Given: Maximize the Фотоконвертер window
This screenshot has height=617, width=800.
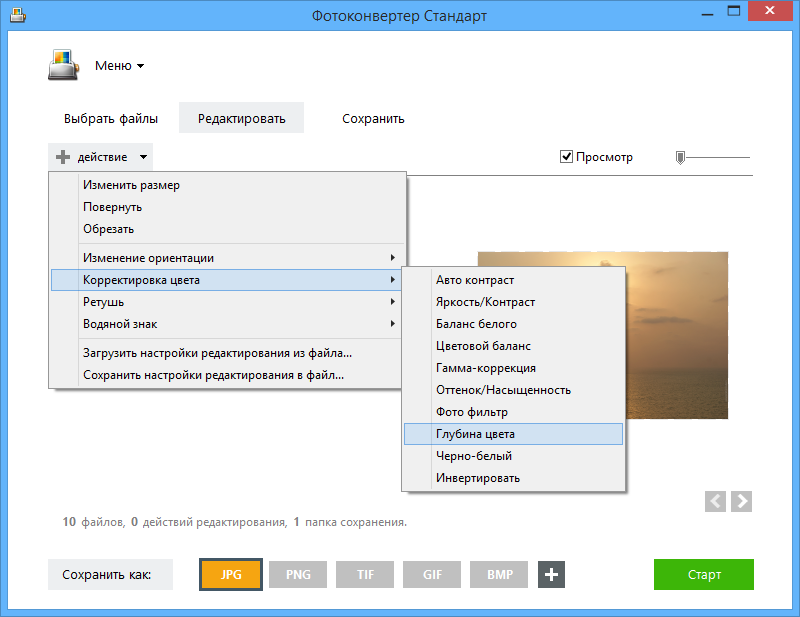Looking at the screenshot, I should point(734,12).
